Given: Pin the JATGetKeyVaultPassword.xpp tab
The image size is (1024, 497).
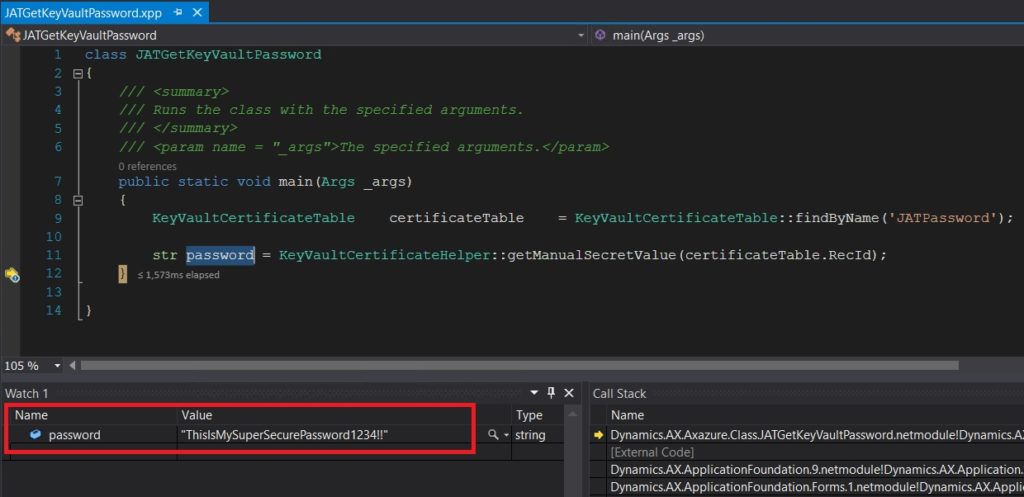Looking at the screenshot, I should (x=178, y=12).
